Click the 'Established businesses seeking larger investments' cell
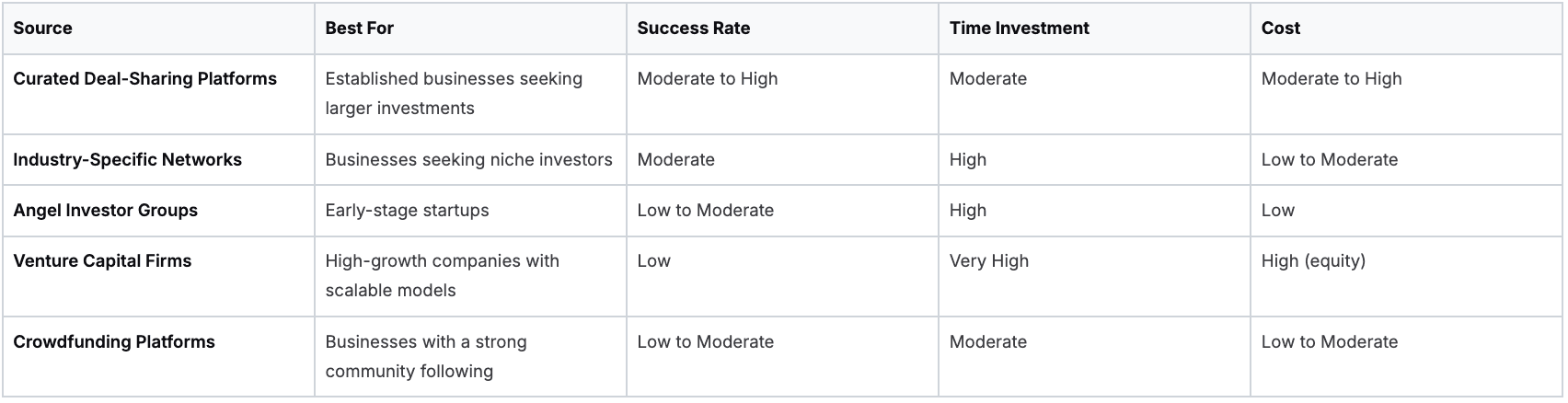Image resolution: width=1568 pixels, height=403 pixels. coord(454,93)
